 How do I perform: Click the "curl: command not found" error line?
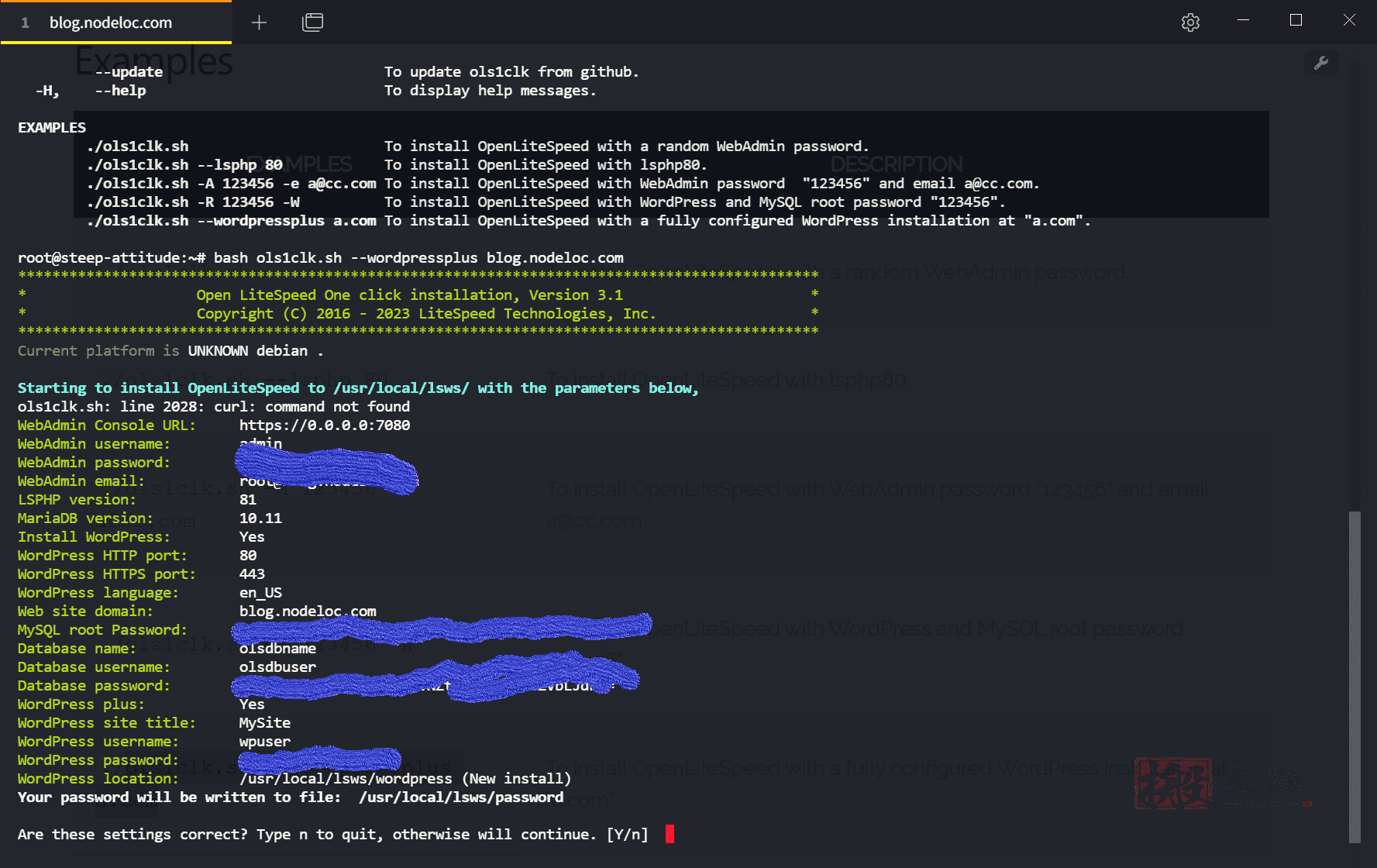pyautogui.click(x=214, y=406)
